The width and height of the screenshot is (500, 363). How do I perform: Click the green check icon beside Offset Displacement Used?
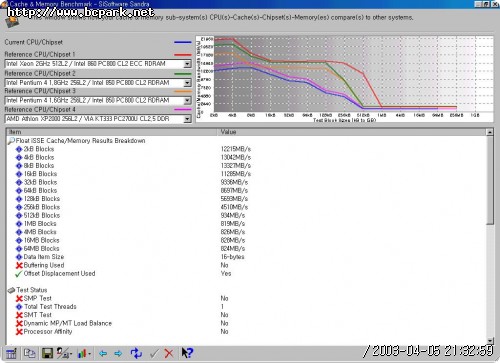point(19,274)
